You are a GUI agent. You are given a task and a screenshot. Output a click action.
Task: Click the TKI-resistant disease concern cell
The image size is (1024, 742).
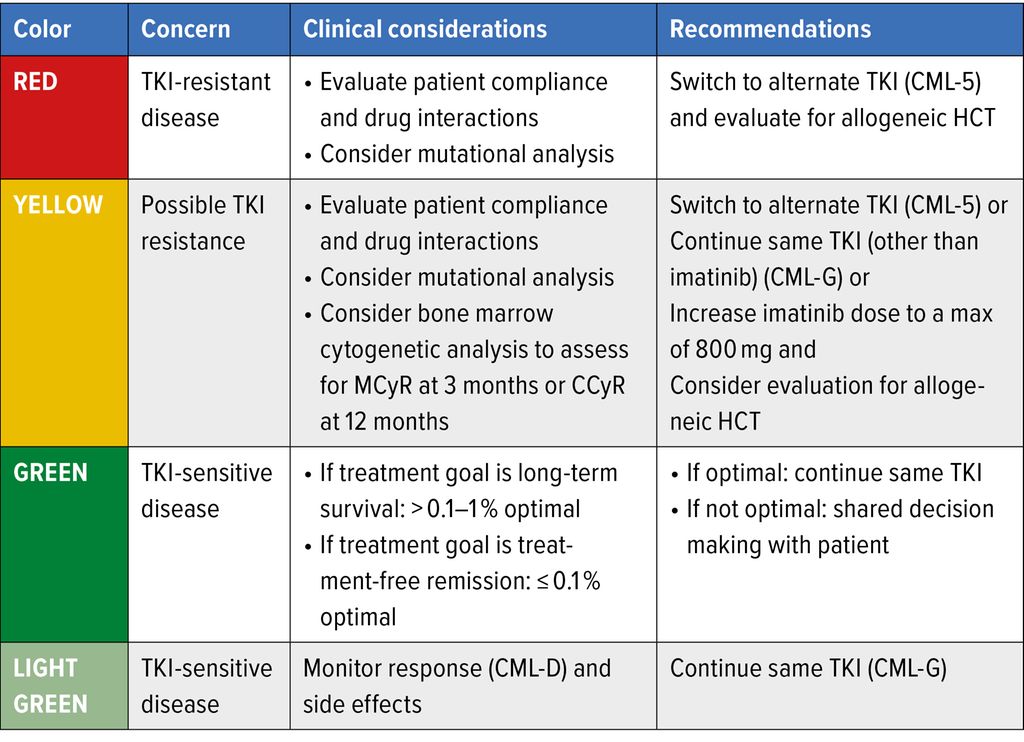click(205, 100)
